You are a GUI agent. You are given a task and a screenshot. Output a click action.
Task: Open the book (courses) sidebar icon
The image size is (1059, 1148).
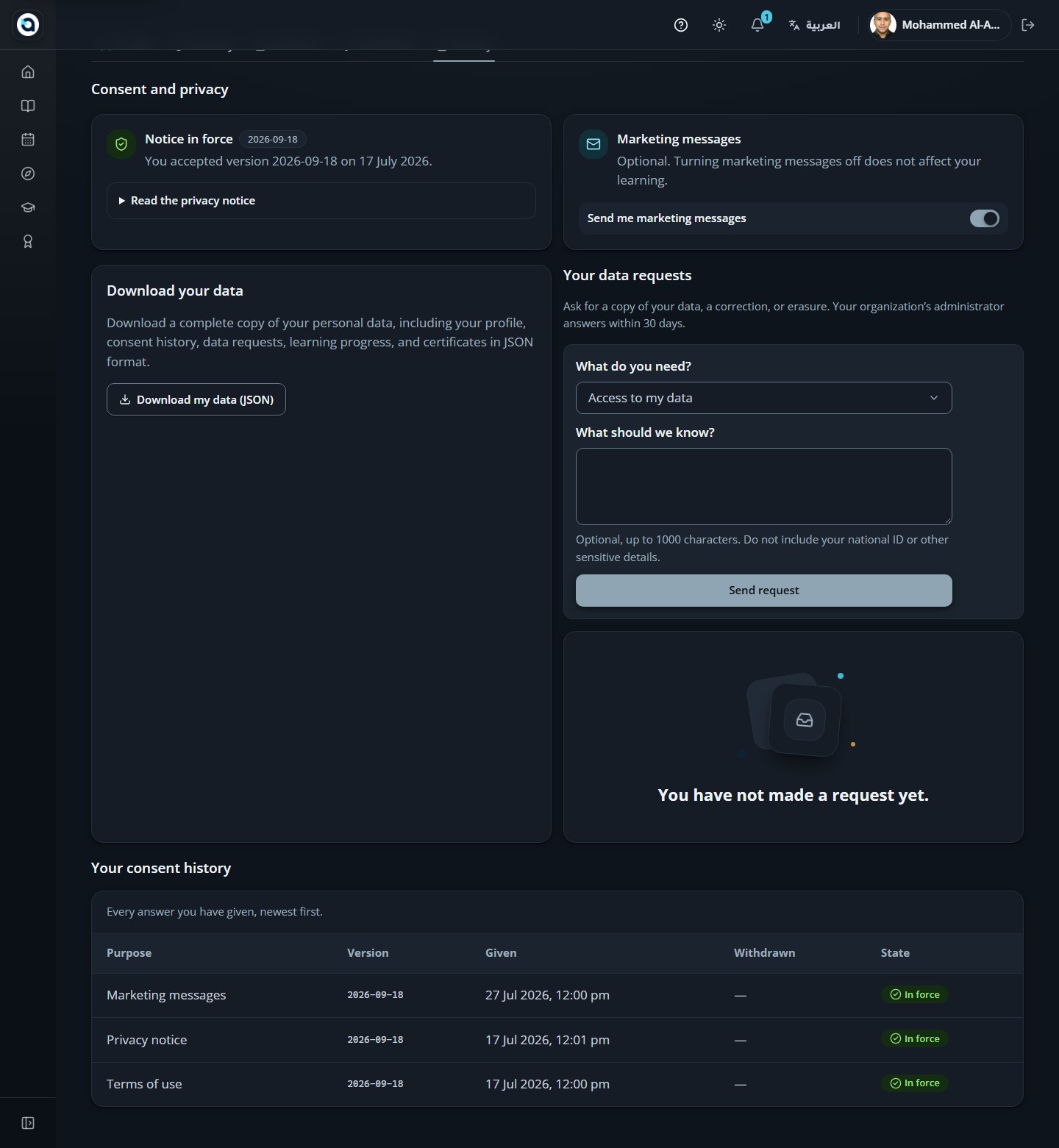pyautogui.click(x=28, y=106)
